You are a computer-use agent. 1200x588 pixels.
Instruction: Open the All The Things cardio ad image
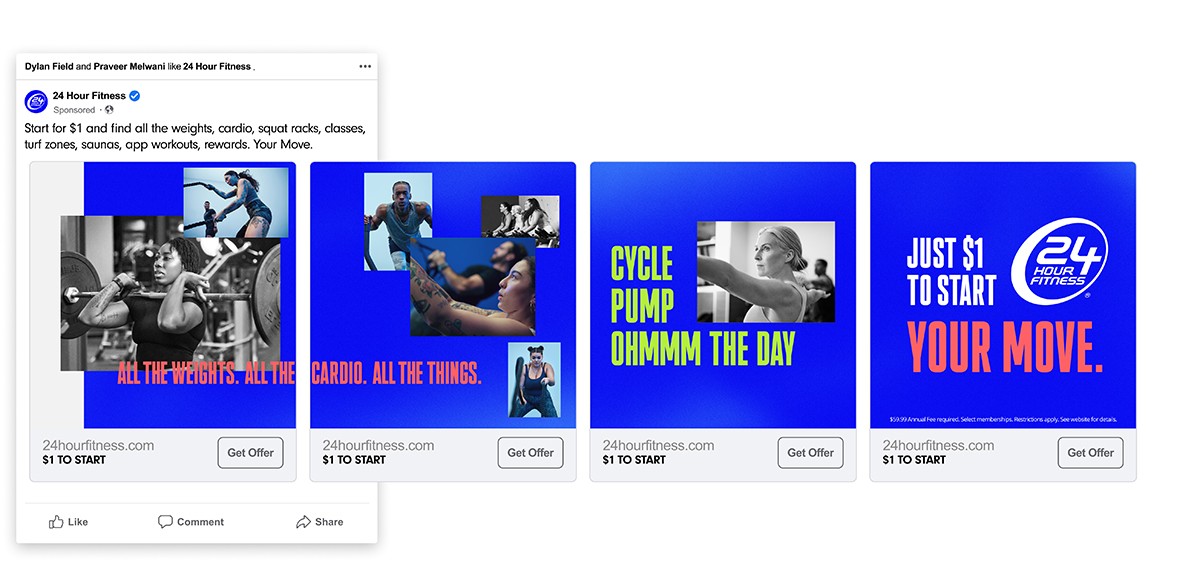[443, 295]
